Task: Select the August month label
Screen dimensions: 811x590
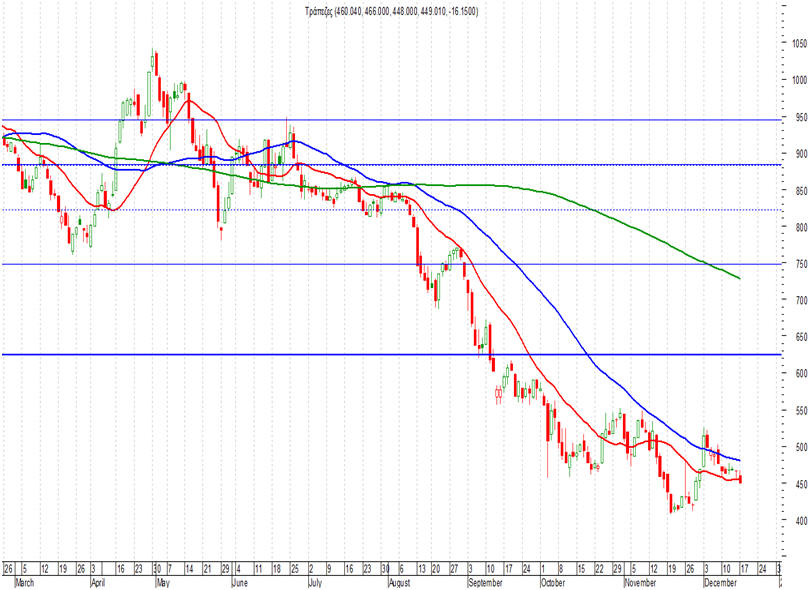Action: 399,583
